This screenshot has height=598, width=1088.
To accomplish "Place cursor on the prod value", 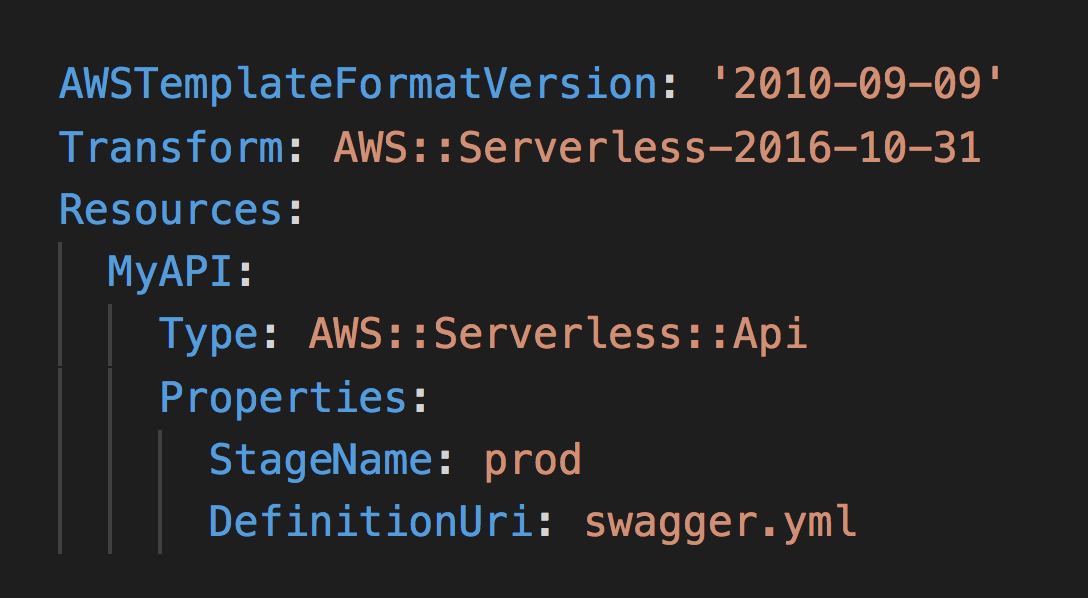I will 532,460.
